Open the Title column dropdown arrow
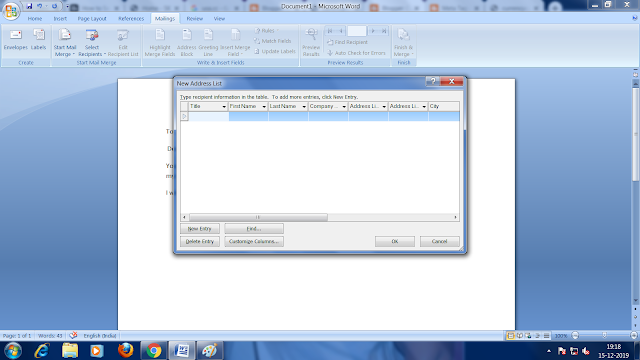Viewport: 640px width, 360px height. [224, 107]
